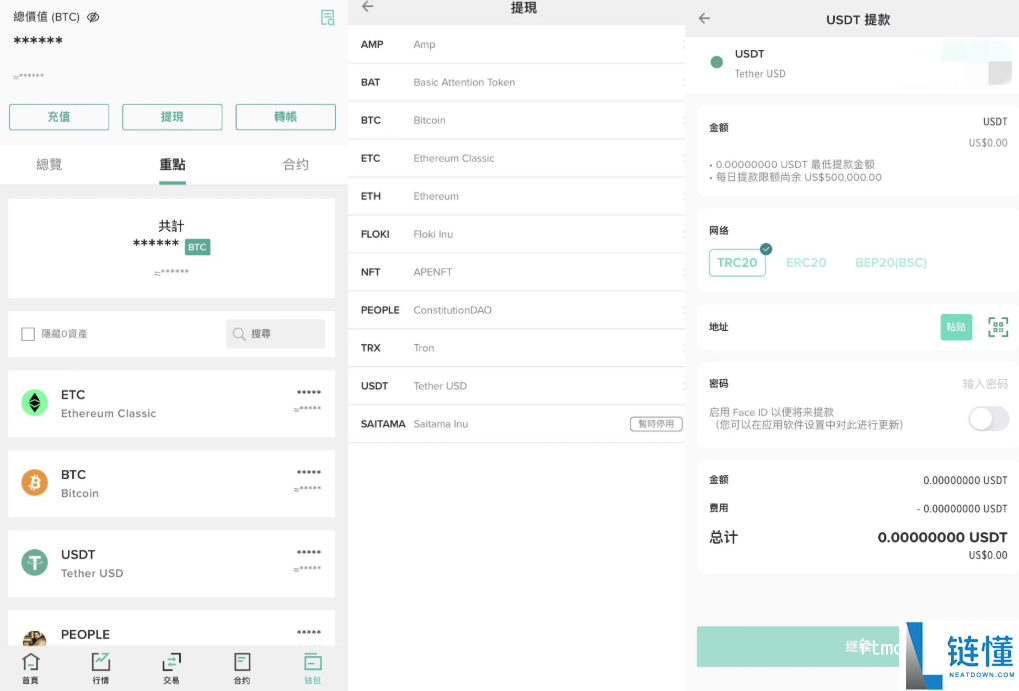This screenshot has height=691, width=1019.
Task: Choose USDT Tether USD in withdrawal list
Action: click(517, 386)
